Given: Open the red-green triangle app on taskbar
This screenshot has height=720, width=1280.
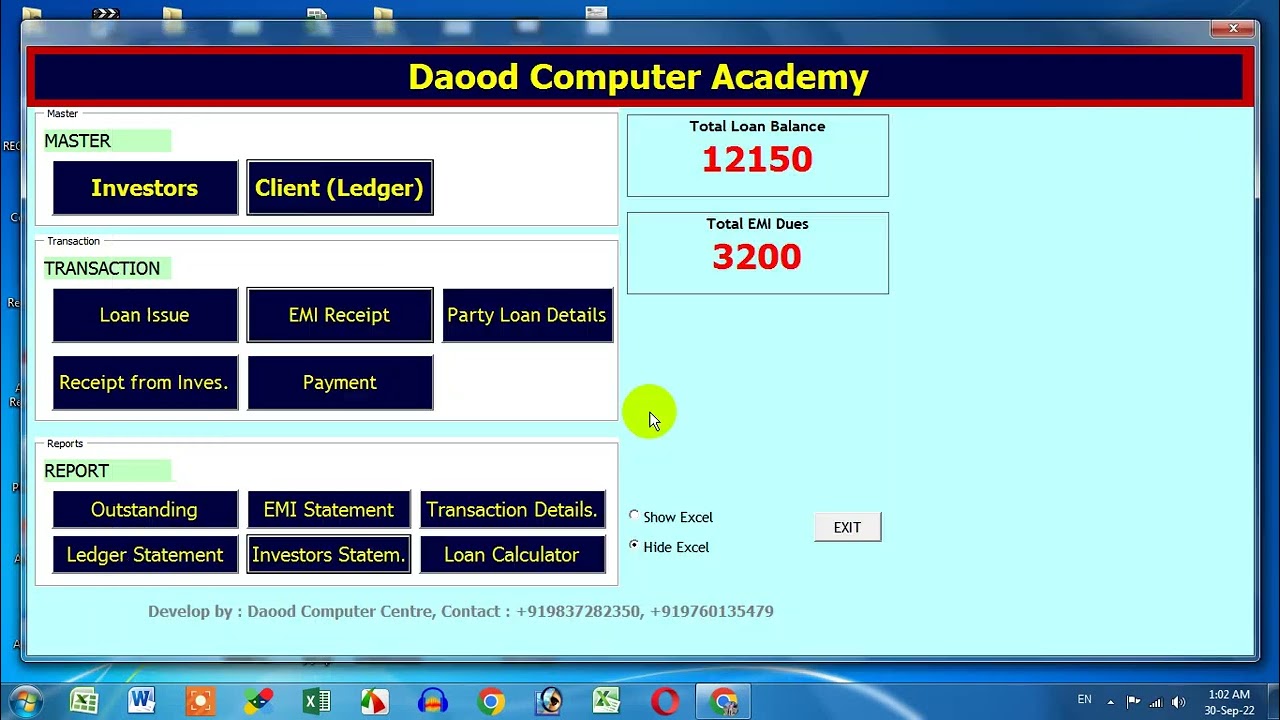Looking at the screenshot, I should tap(374, 701).
